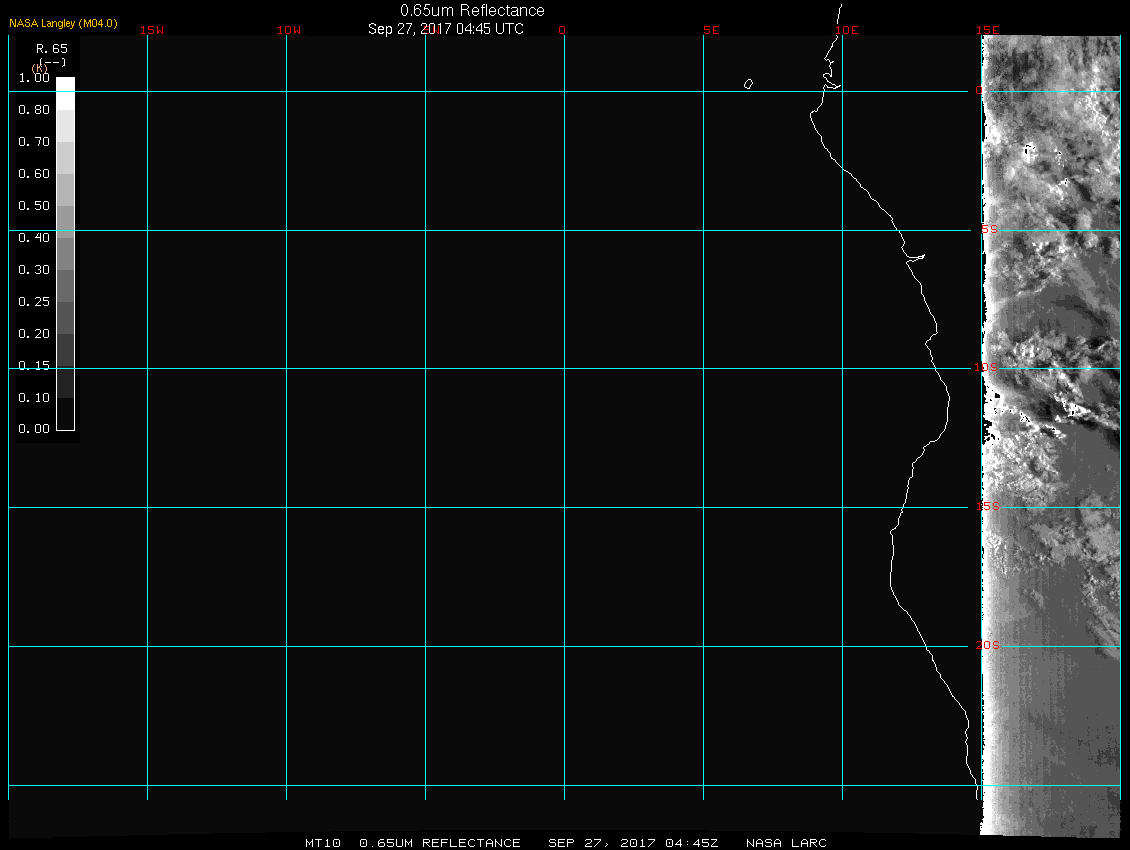Click the 1.00 white color scale swatch
Viewport: 1130px width, 850px height.
[66, 93]
